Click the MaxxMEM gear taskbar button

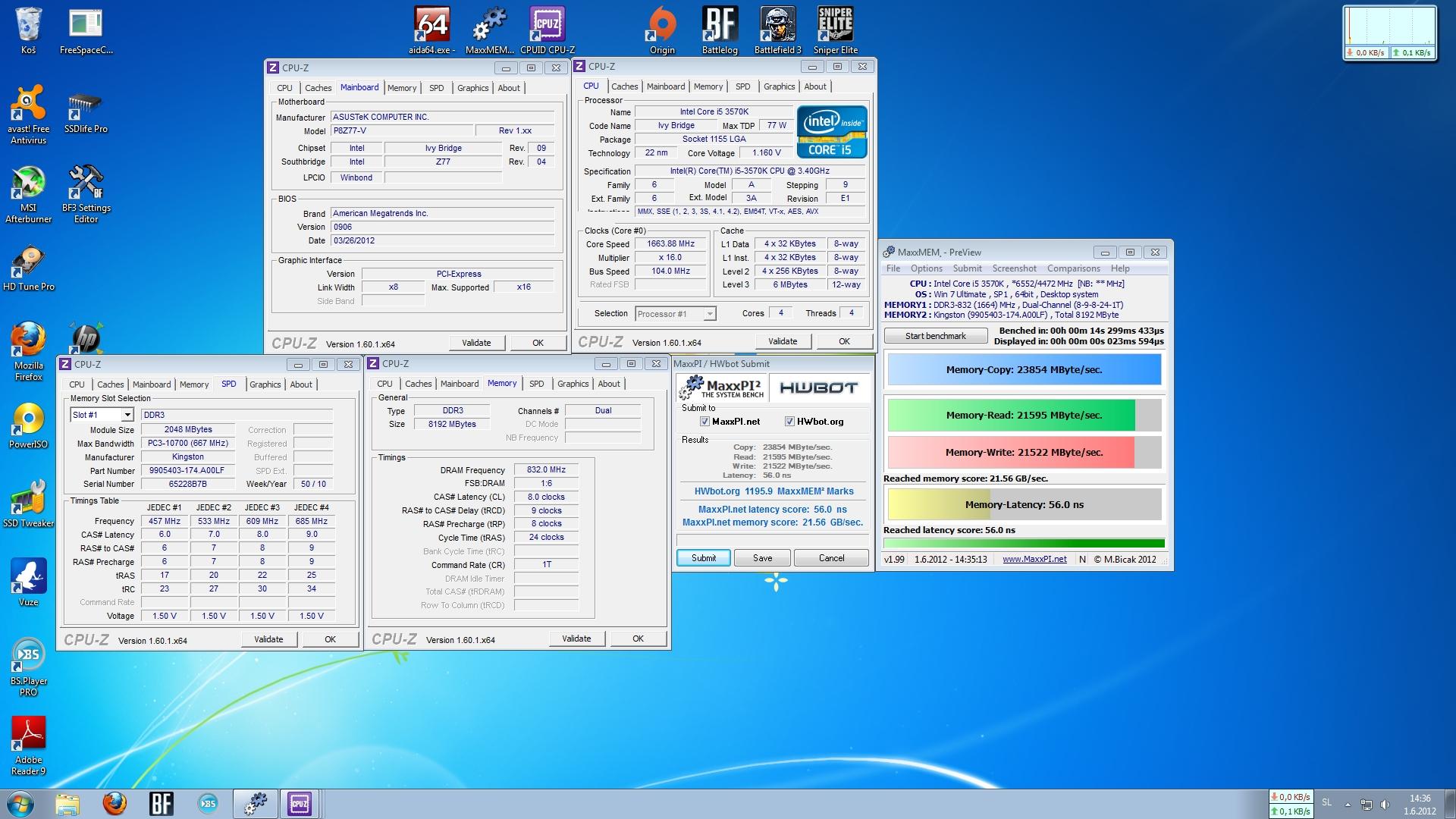(256, 804)
